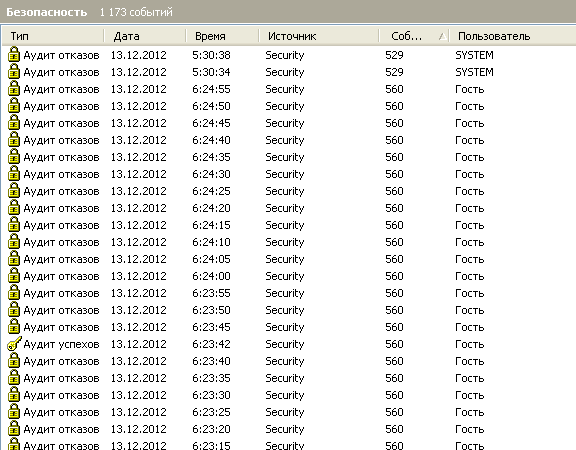
Task: Select the Security source at 6:23:55
Action: tap(285, 293)
